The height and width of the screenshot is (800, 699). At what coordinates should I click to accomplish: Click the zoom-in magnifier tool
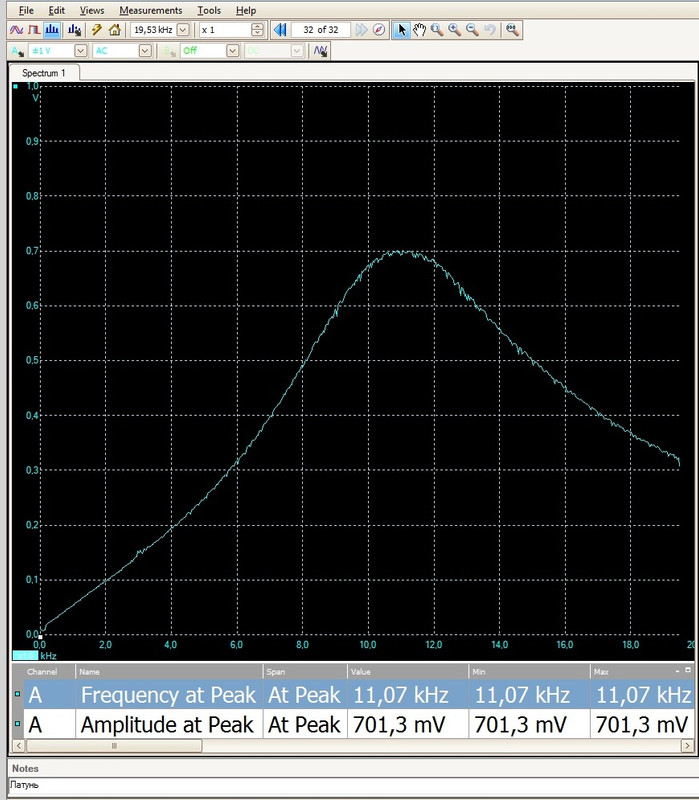point(455,30)
